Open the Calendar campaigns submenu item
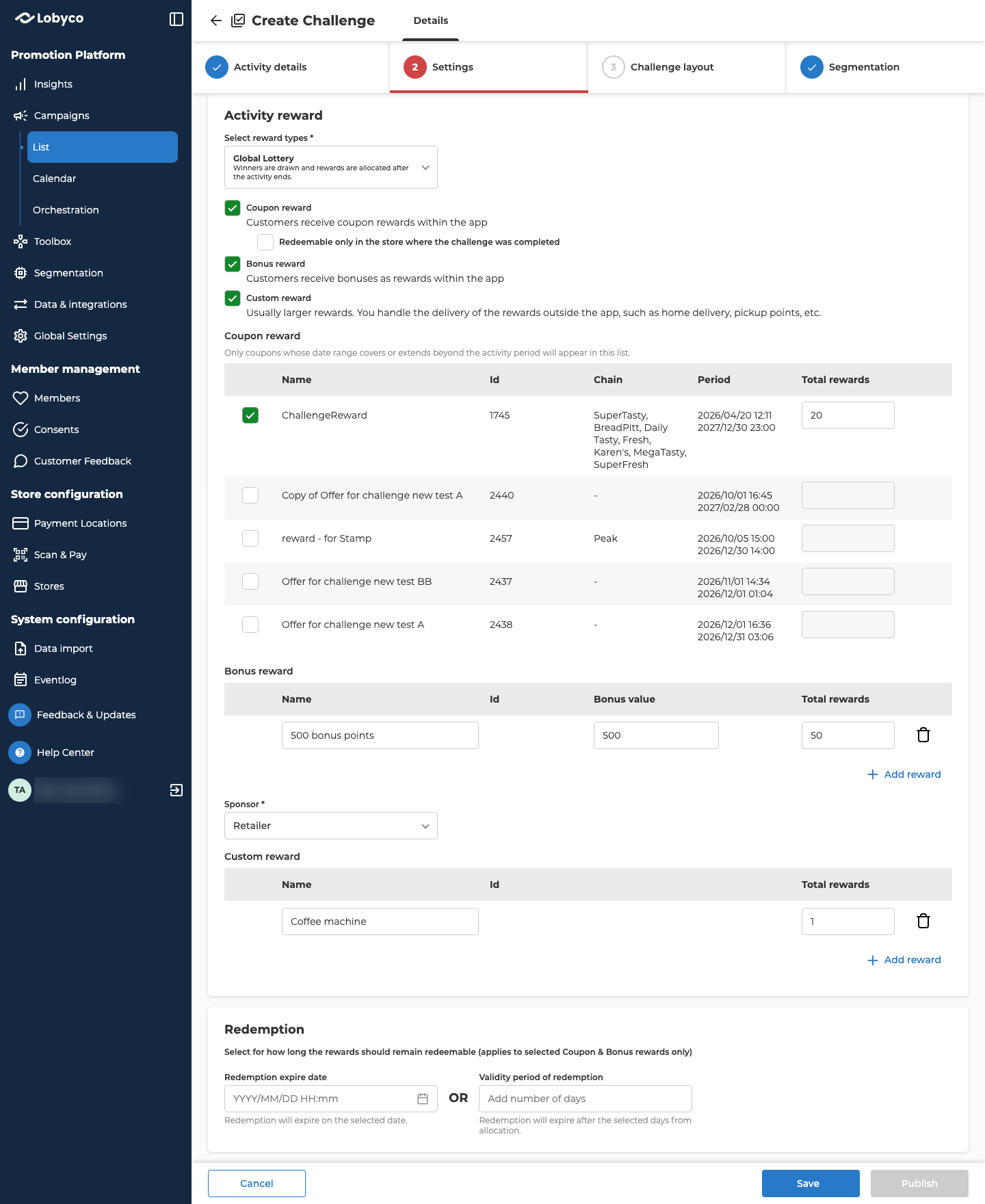The height and width of the screenshot is (1204, 985). tap(103, 179)
